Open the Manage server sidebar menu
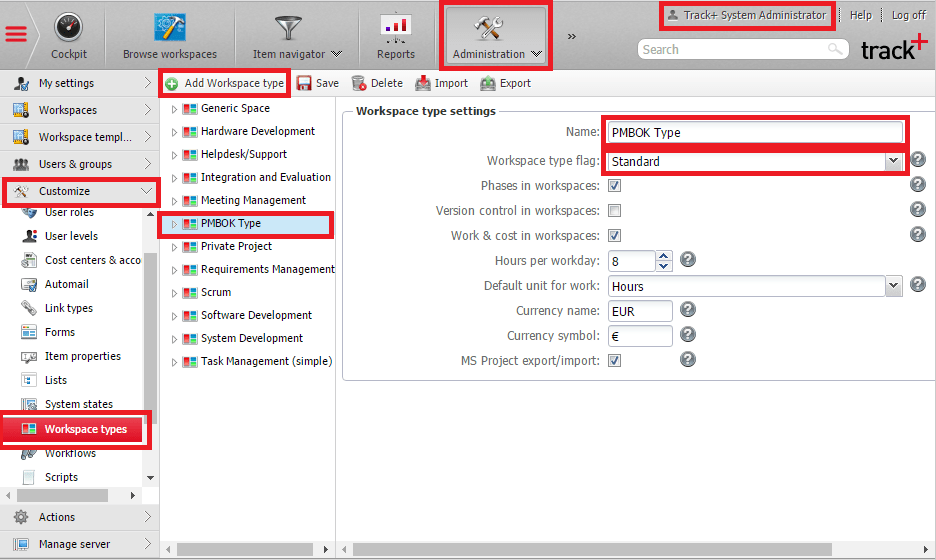 (x=80, y=544)
